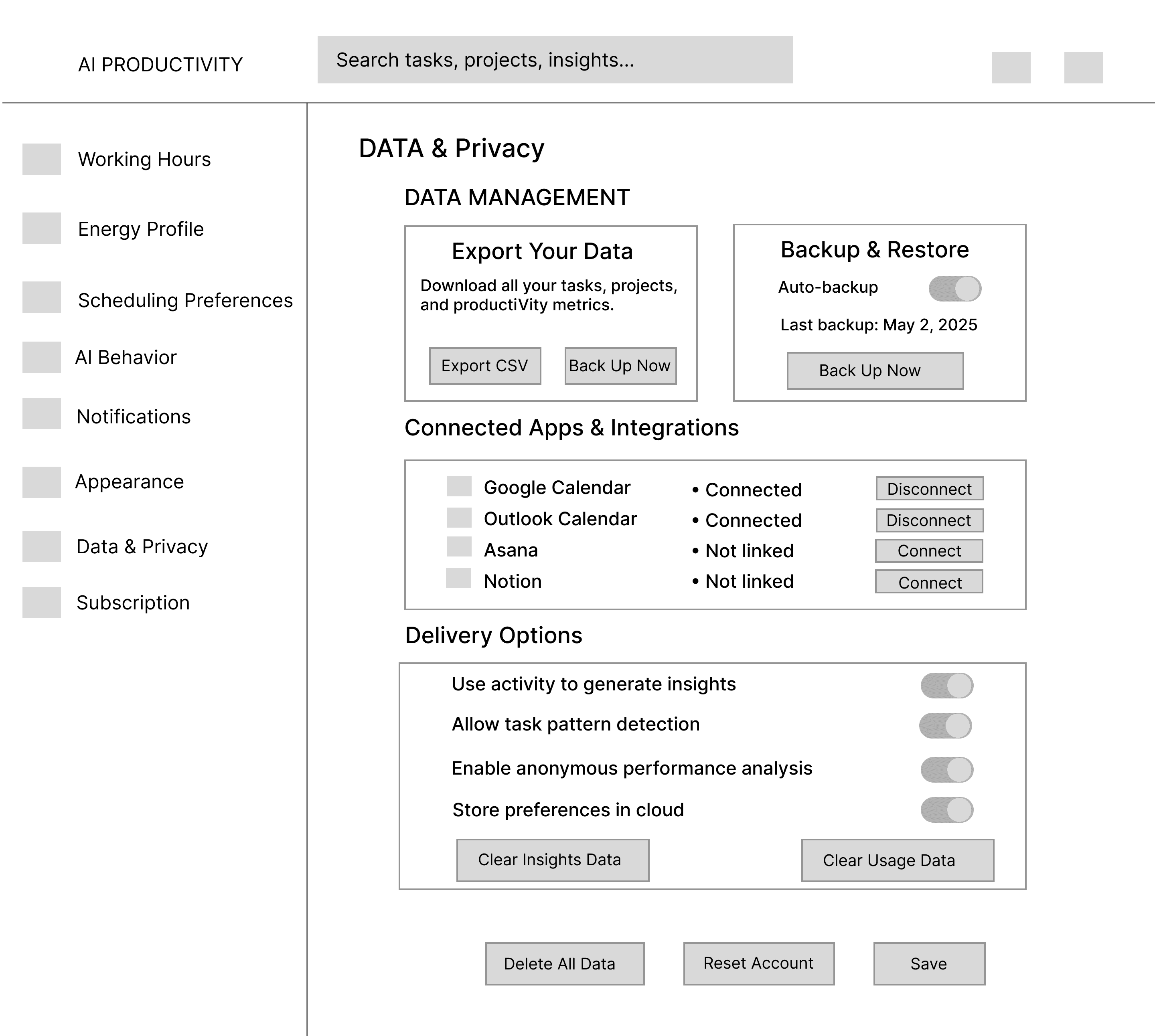
Task: Disable Use activity to generate insights
Action: pyautogui.click(x=946, y=685)
